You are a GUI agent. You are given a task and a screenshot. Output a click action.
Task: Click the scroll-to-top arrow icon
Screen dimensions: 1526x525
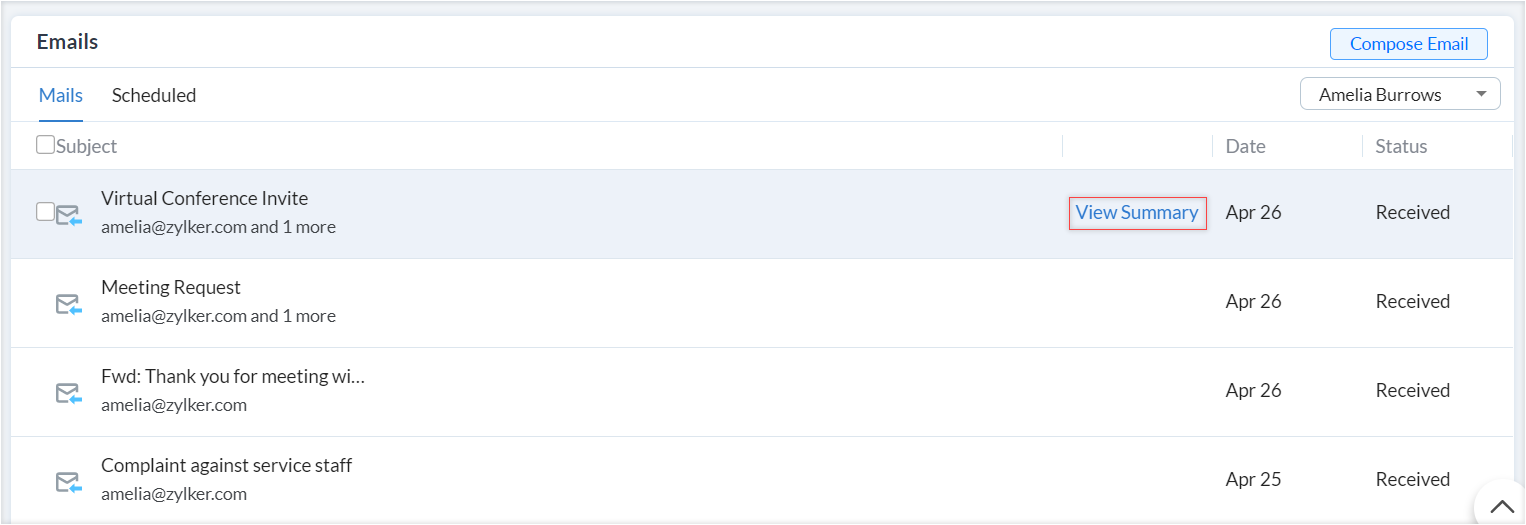(x=1501, y=506)
